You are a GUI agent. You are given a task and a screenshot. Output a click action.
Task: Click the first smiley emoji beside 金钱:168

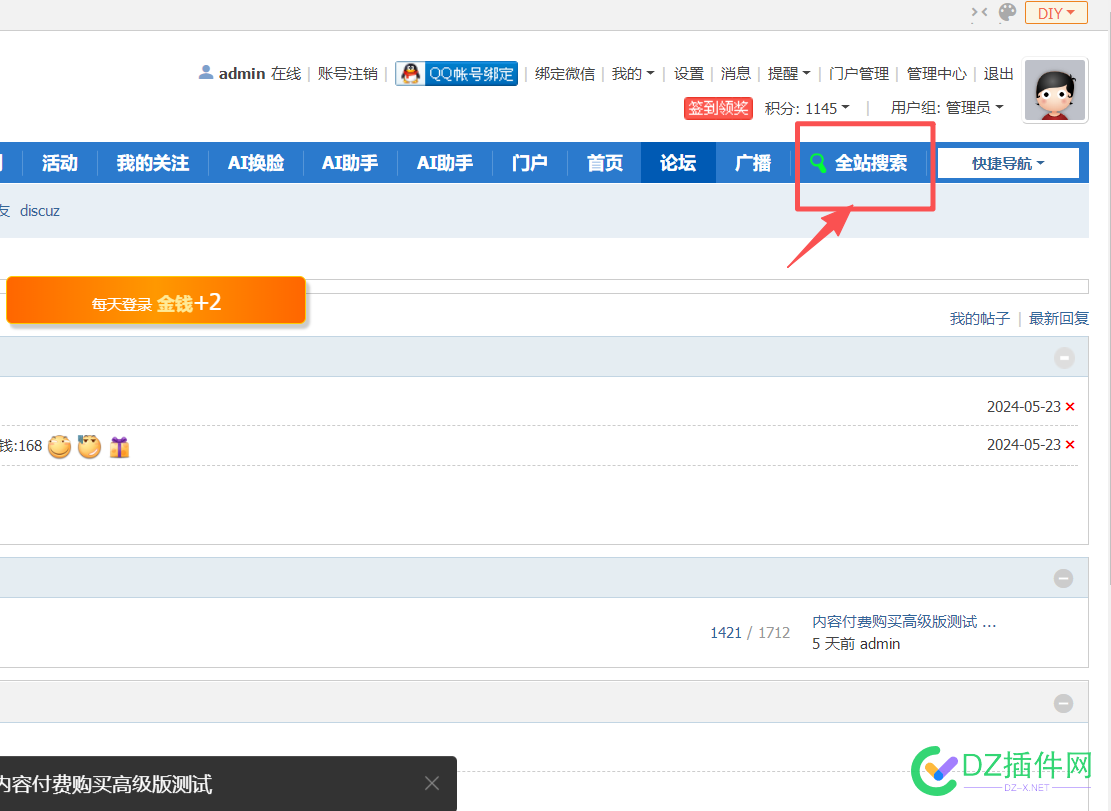59,446
